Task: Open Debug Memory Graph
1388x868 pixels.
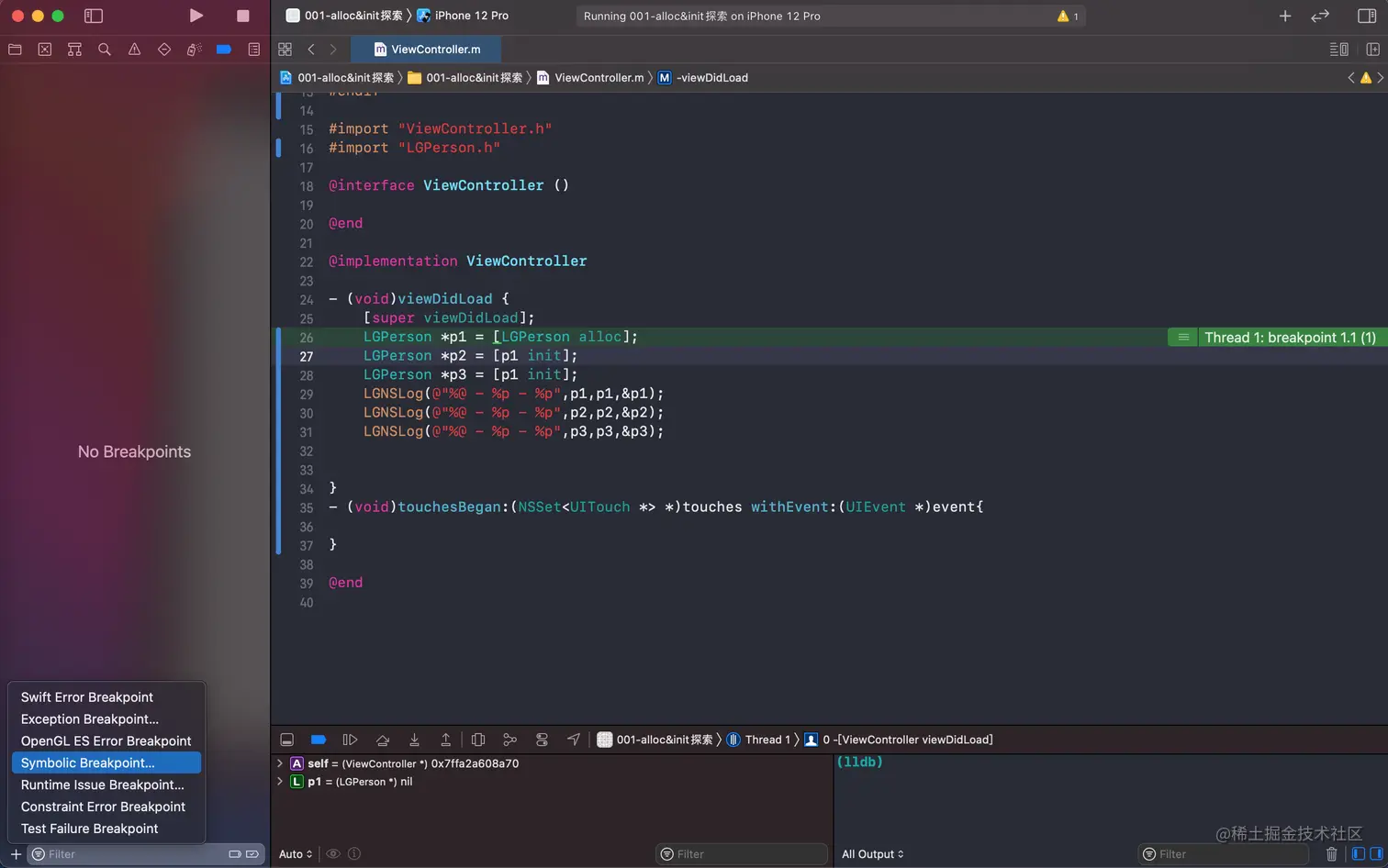Action: tap(509, 740)
